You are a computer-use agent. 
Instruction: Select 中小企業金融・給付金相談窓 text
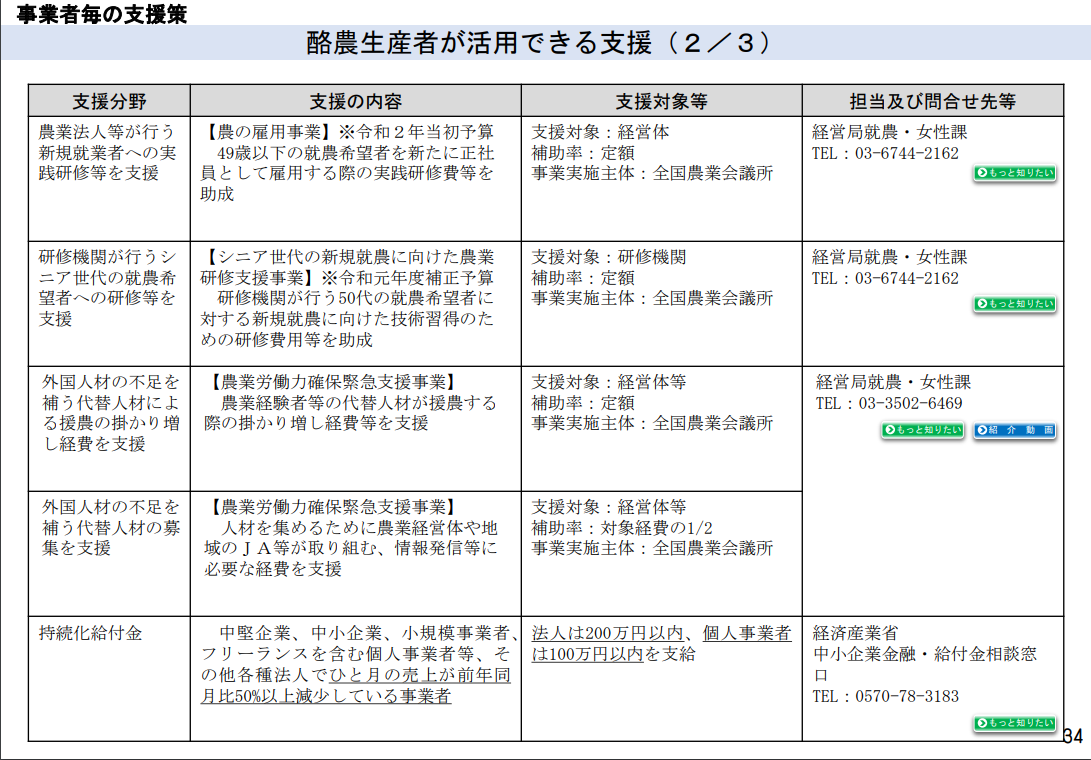click(924, 654)
